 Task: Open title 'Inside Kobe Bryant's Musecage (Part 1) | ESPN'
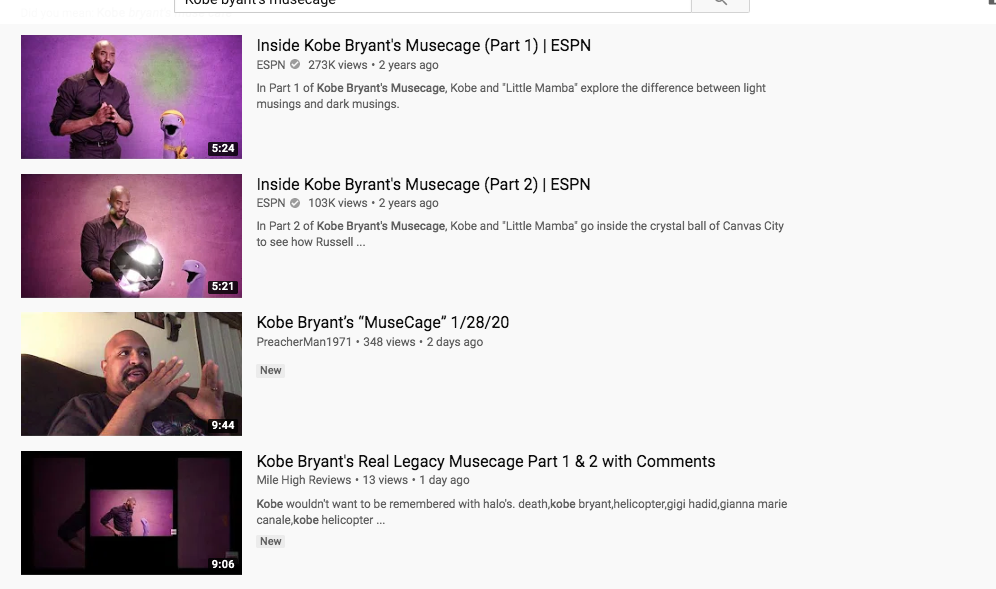click(x=424, y=46)
